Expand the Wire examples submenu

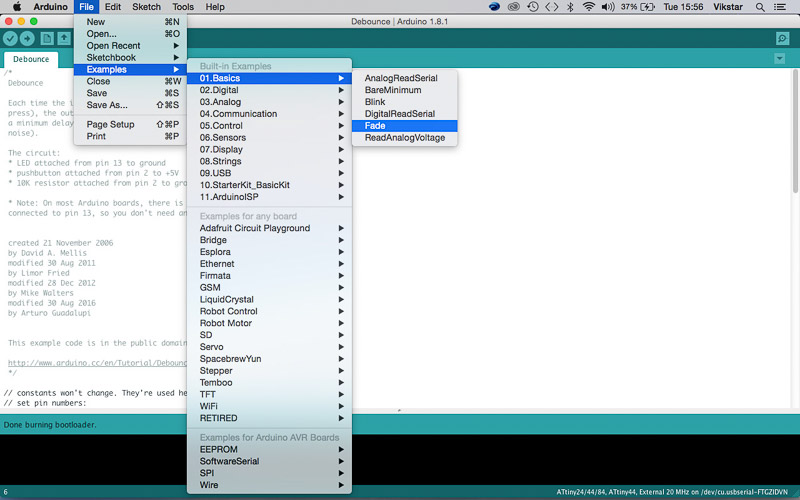269,485
